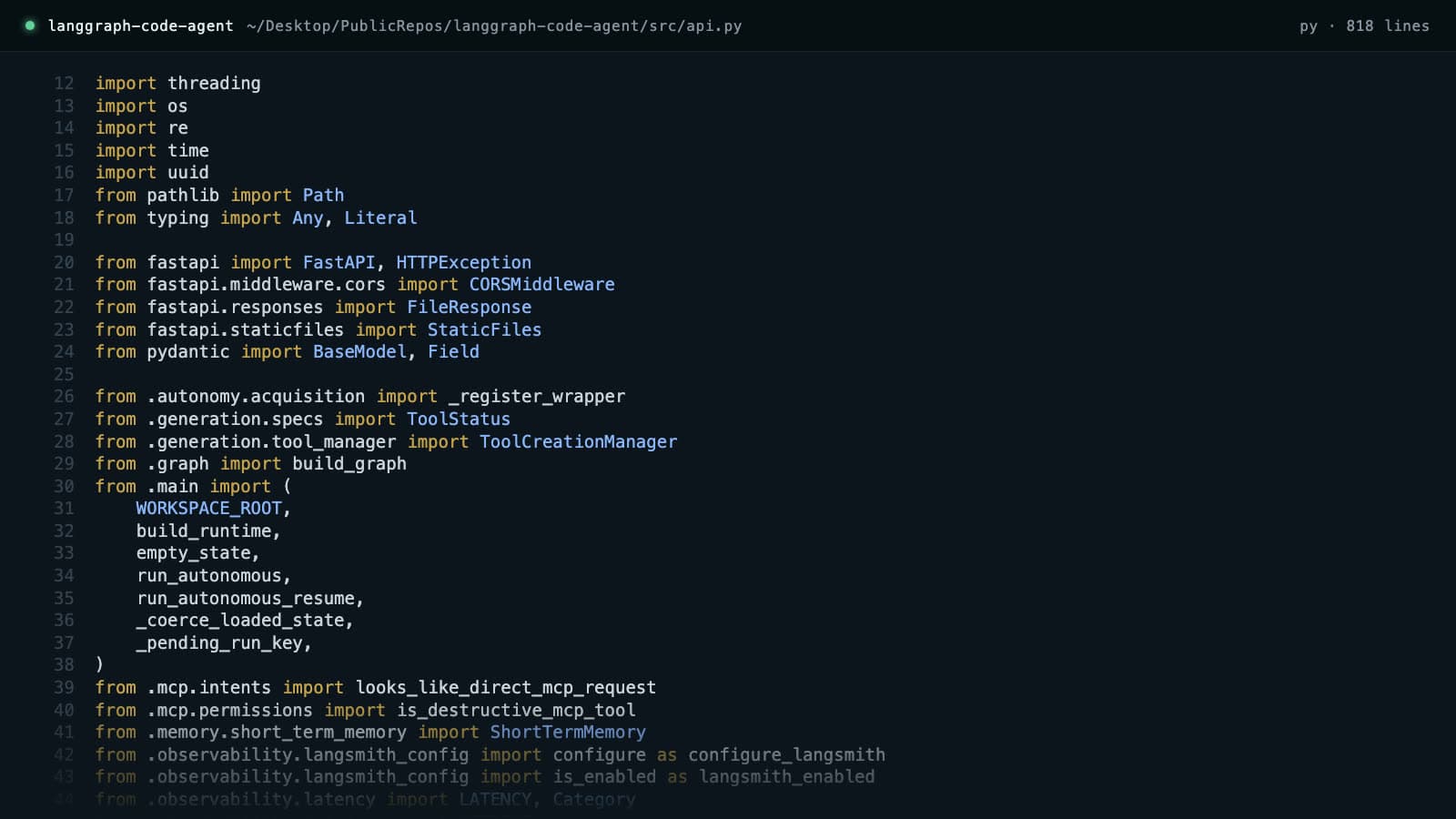Click the opening parenthesis on line 30
1456x819 pixels.
(x=288, y=486)
